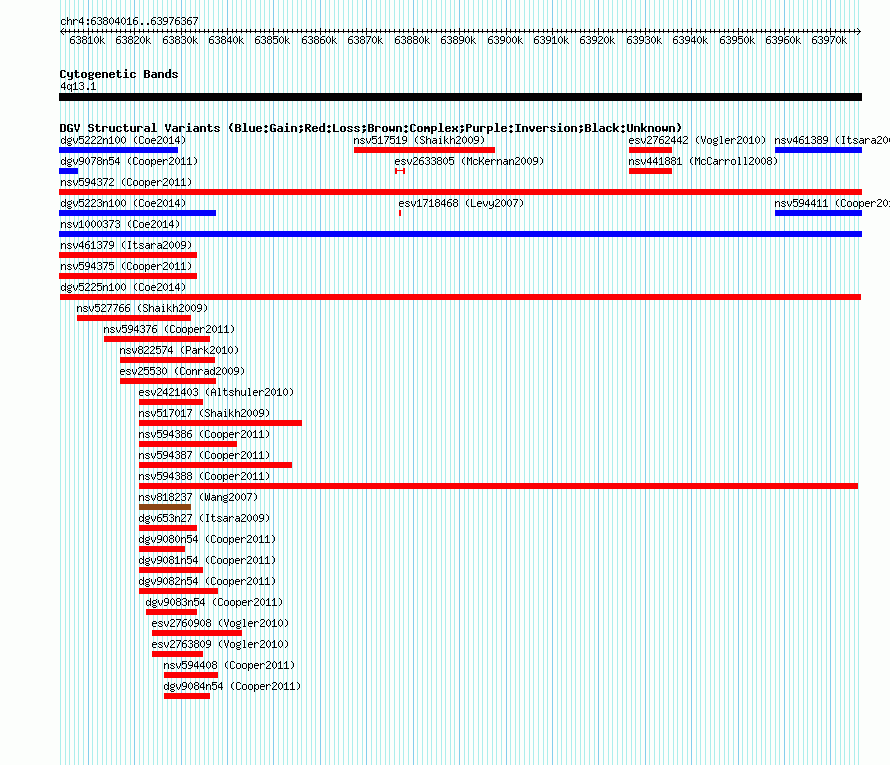Click the red esv2421403 loss bar
This screenshot has height=765, width=890.
point(171,402)
